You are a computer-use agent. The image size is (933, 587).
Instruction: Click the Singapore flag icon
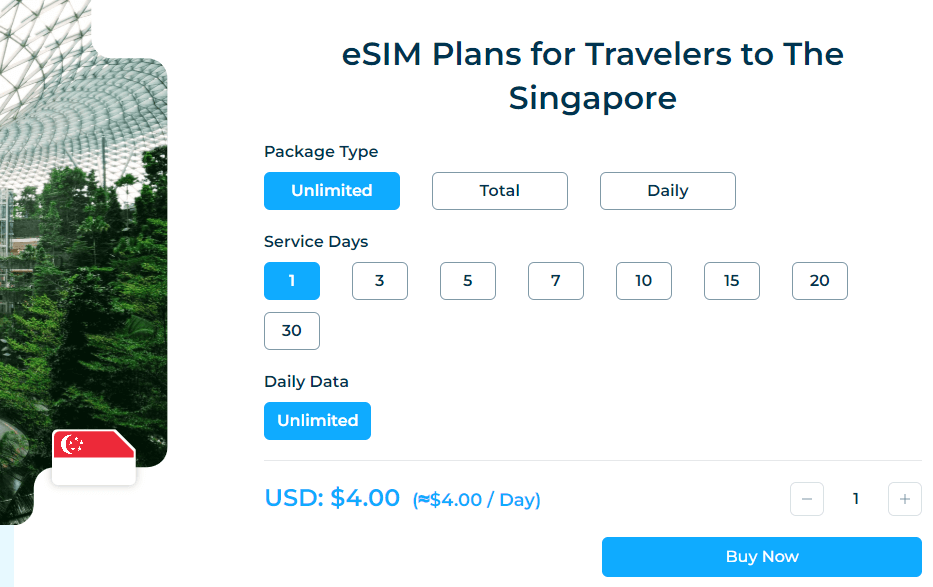click(93, 457)
